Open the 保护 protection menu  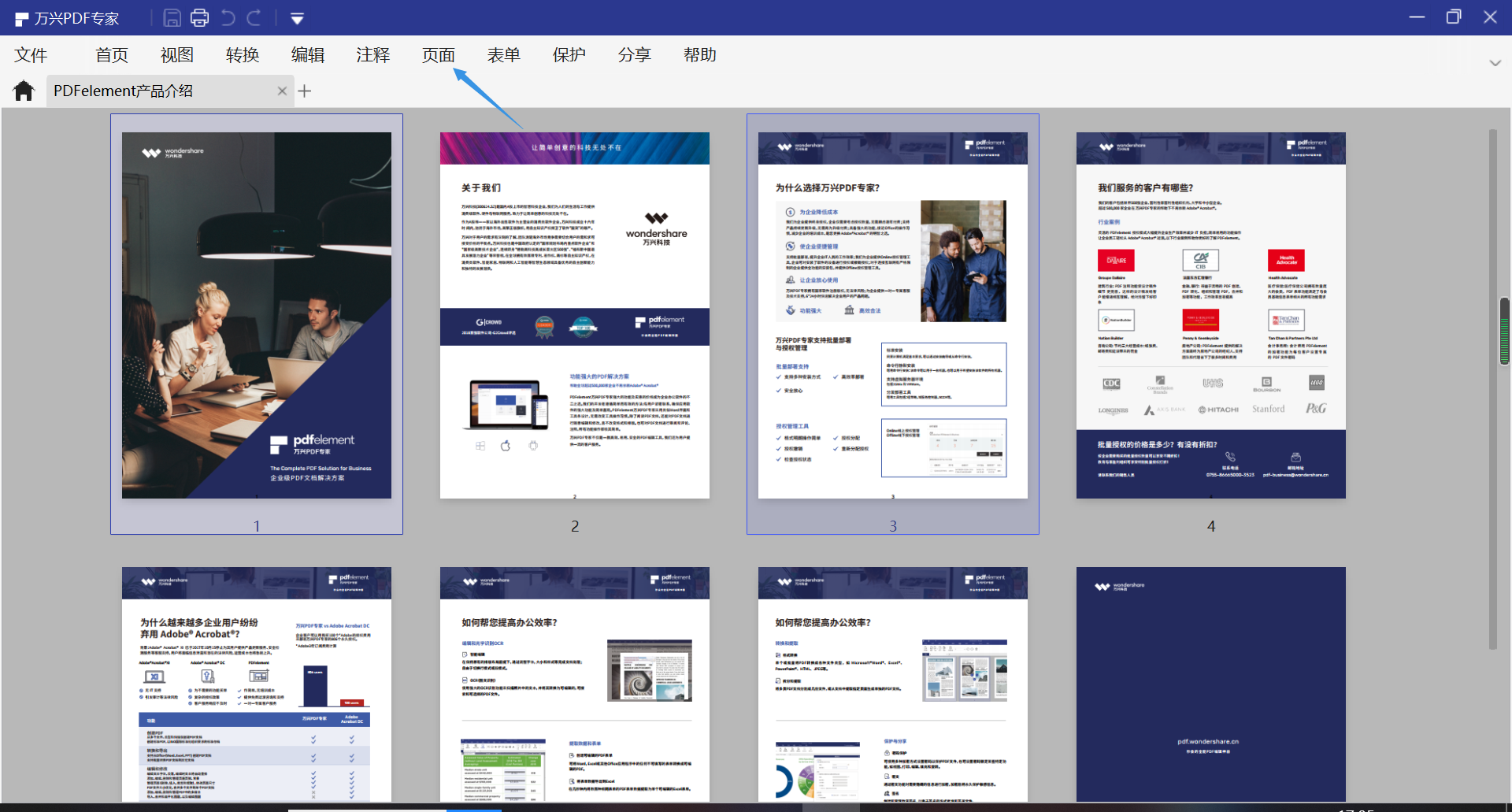tap(569, 54)
